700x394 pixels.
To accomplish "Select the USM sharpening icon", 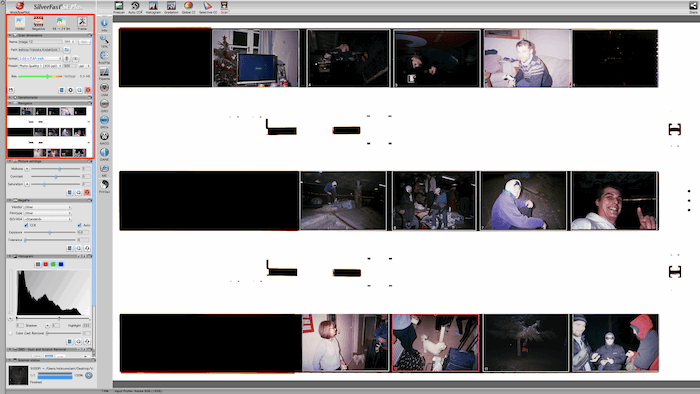I will 104,89.
